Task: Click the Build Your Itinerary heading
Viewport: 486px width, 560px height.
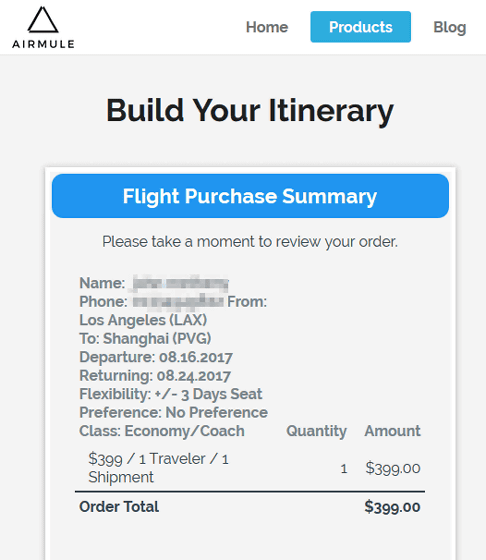Action: 250,111
